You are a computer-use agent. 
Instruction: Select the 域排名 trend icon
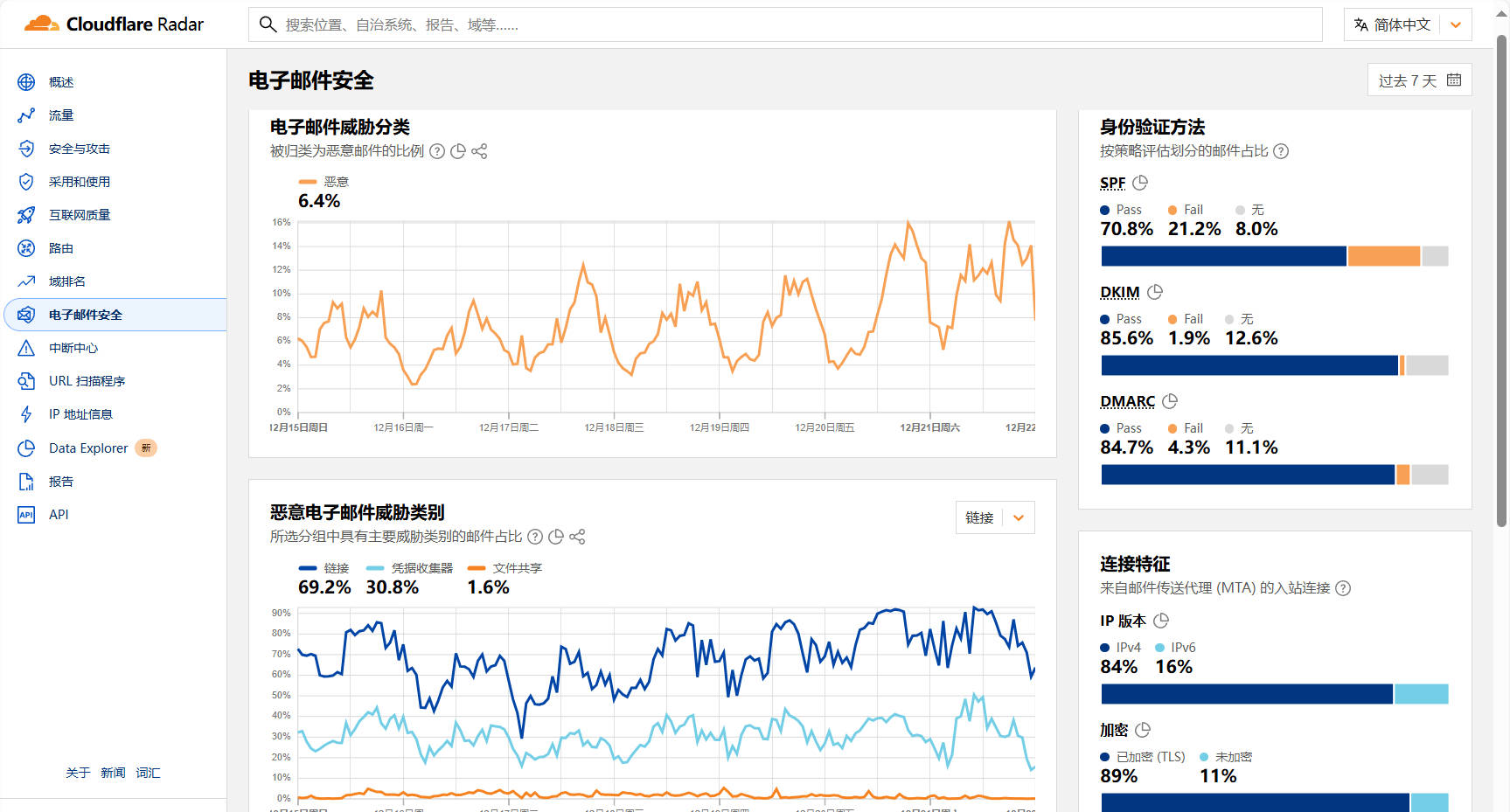pyautogui.click(x=26, y=281)
